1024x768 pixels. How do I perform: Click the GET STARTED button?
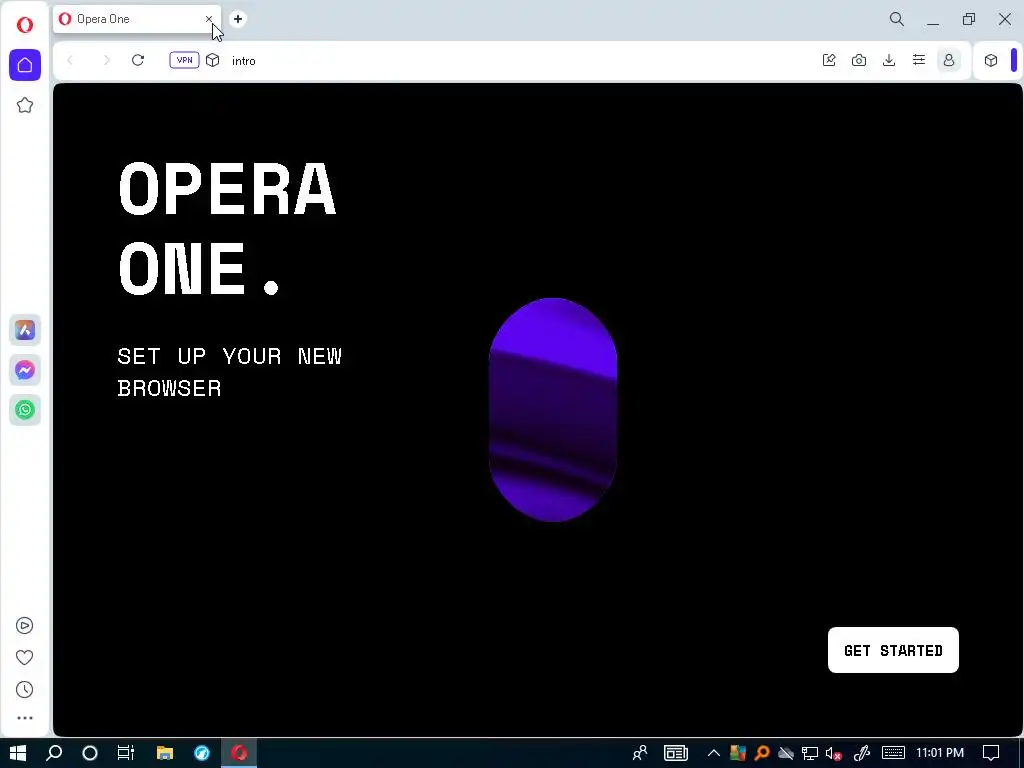893,650
